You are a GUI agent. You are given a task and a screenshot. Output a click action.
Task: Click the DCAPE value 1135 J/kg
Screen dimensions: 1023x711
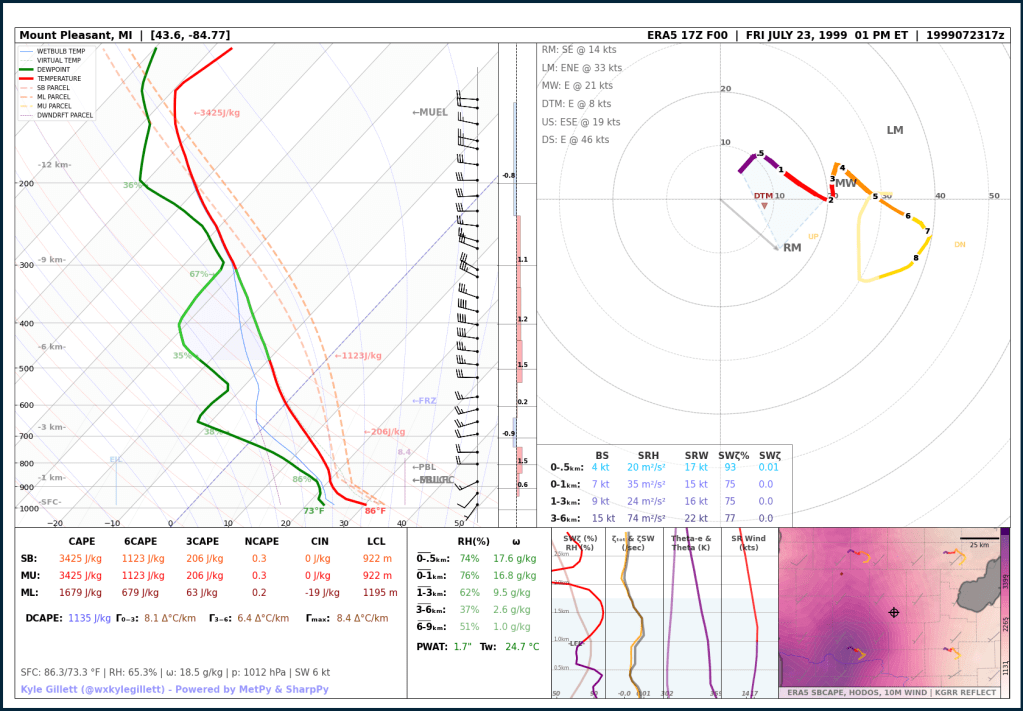(x=87, y=618)
